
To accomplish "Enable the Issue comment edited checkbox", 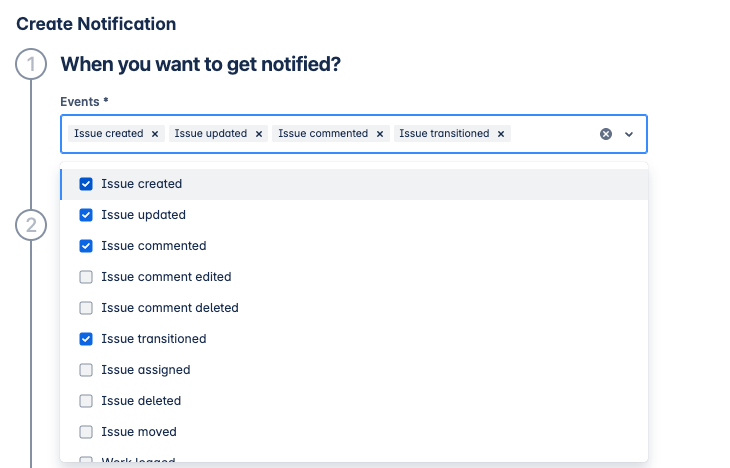I will 86,277.
